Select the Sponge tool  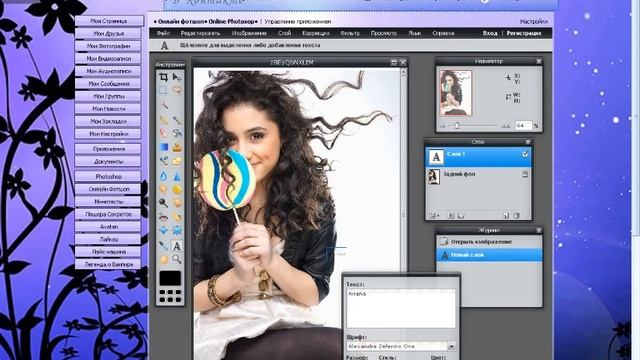coord(177,189)
